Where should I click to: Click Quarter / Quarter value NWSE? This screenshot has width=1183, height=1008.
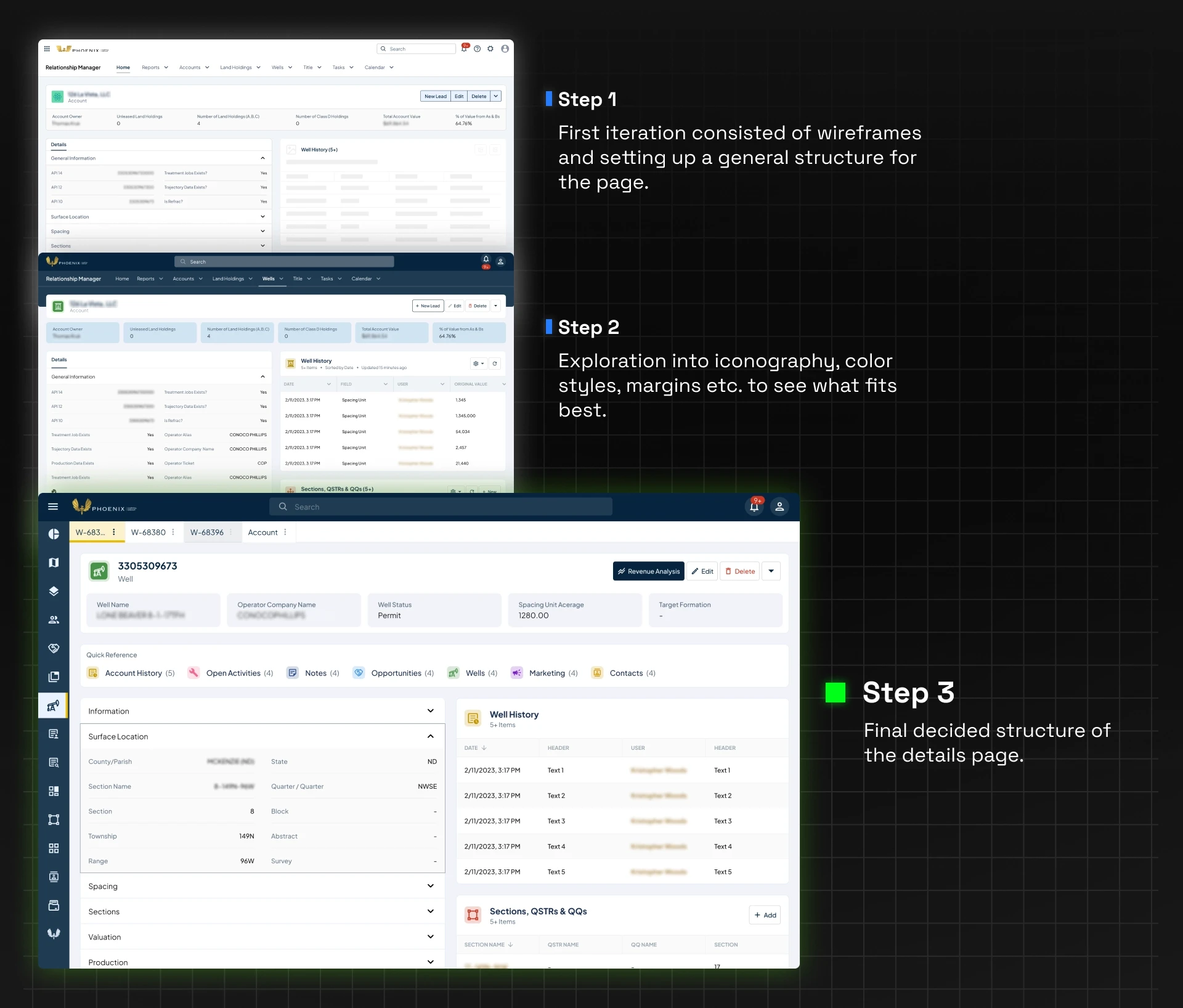[x=427, y=787]
